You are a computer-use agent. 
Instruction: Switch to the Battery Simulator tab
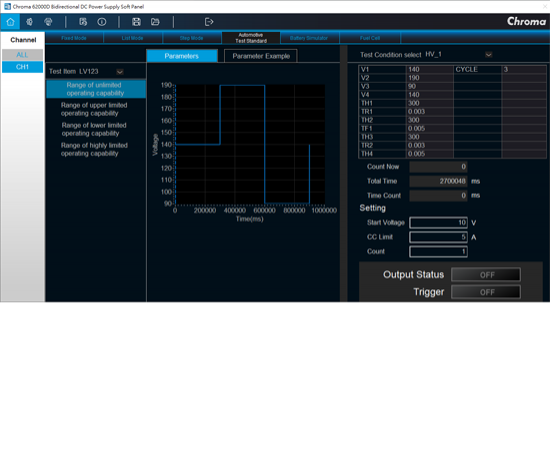point(309,38)
